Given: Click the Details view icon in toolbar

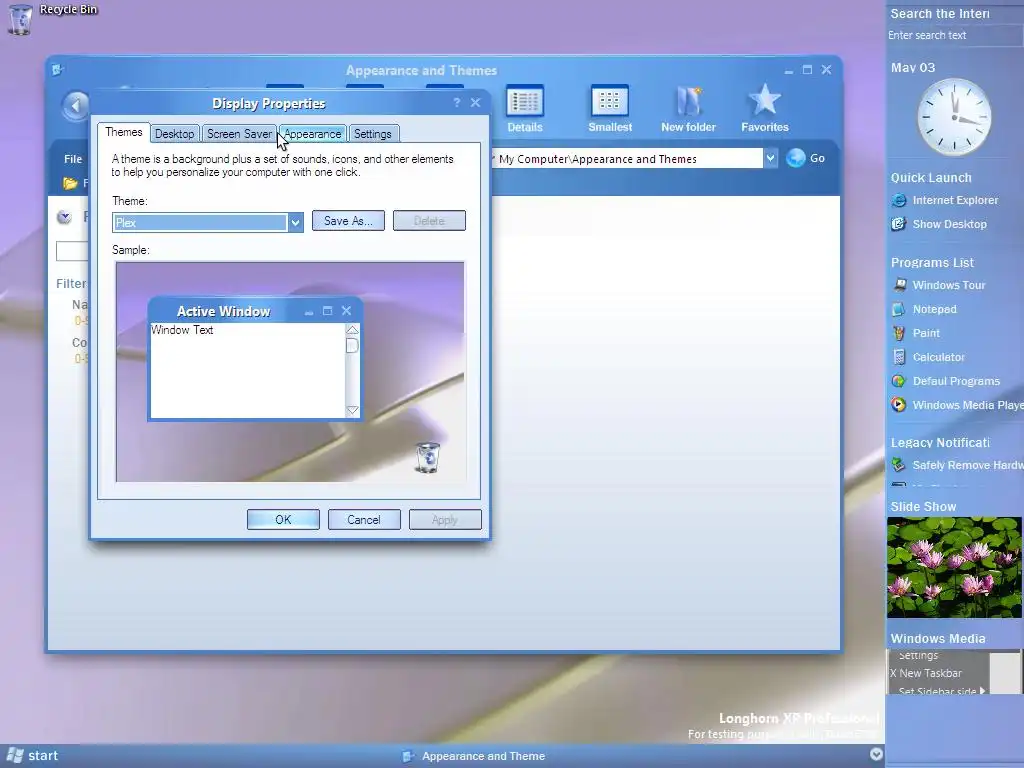Looking at the screenshot, I should 524,108.
